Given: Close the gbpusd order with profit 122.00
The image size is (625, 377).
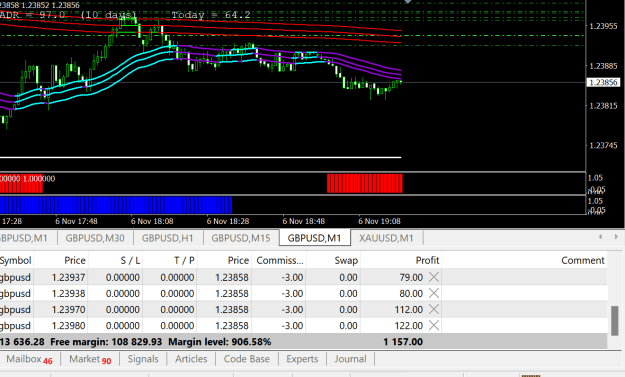Looking at the screenshot, I should tap(434, 326).
